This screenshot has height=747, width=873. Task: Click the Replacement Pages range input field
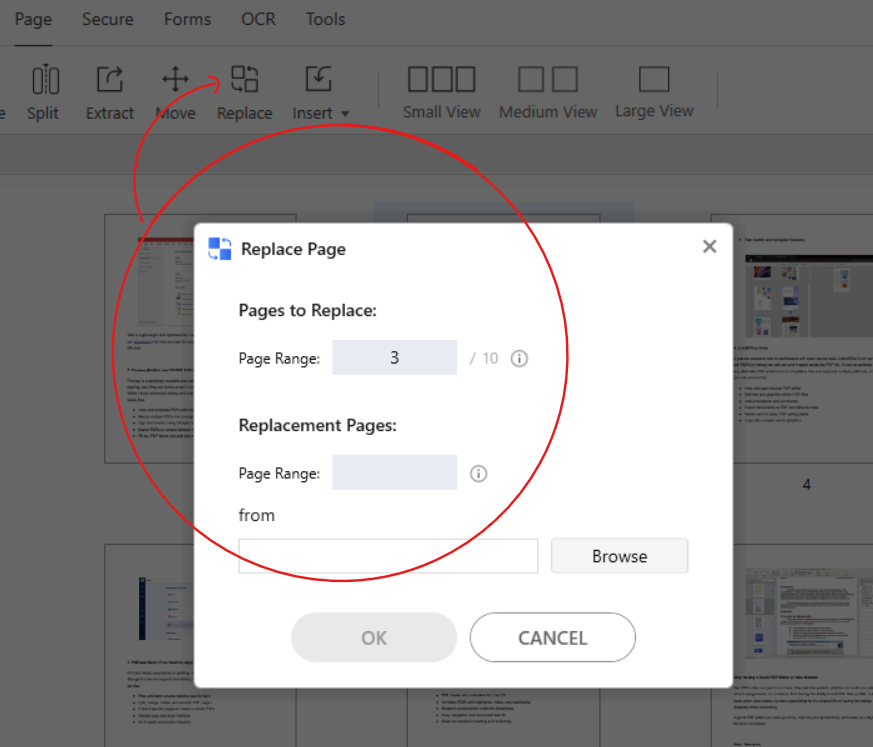coord(394,473)
